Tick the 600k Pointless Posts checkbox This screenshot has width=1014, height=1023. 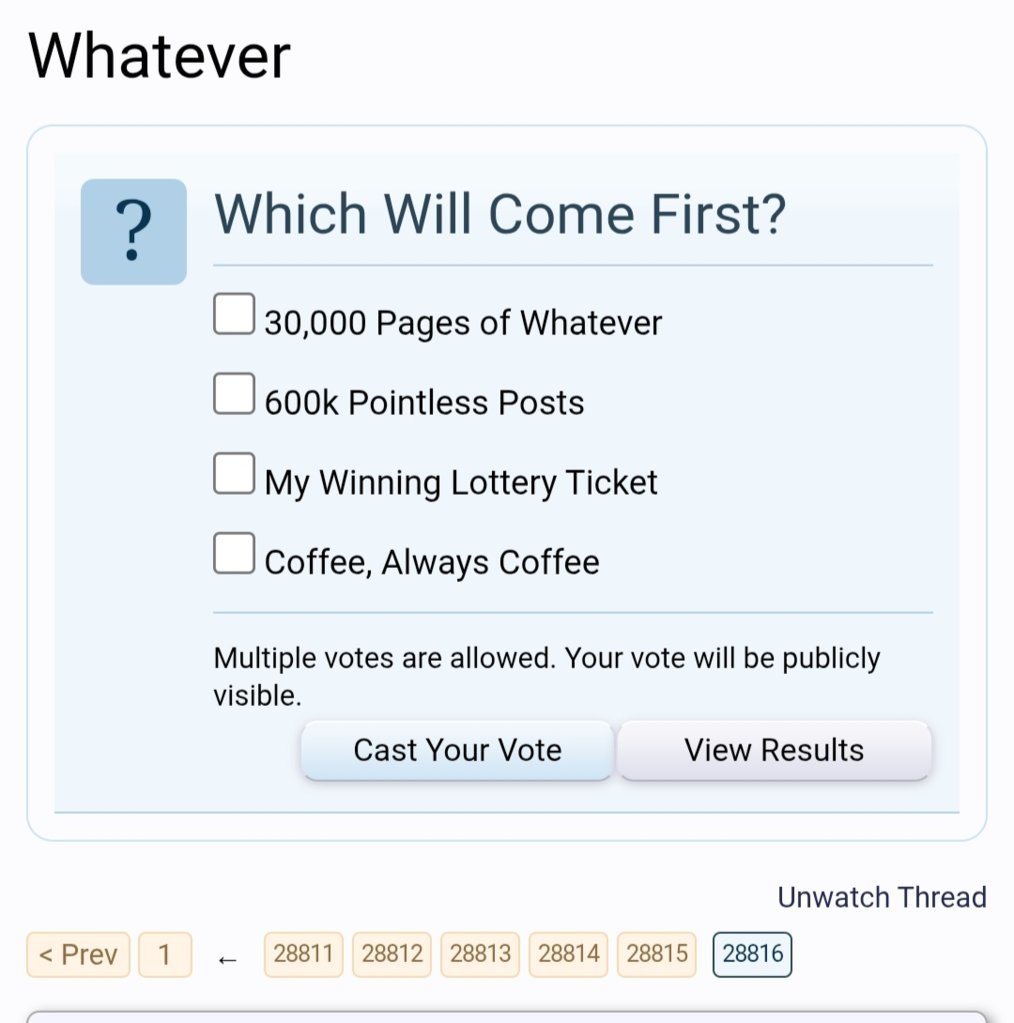[234, 393]
